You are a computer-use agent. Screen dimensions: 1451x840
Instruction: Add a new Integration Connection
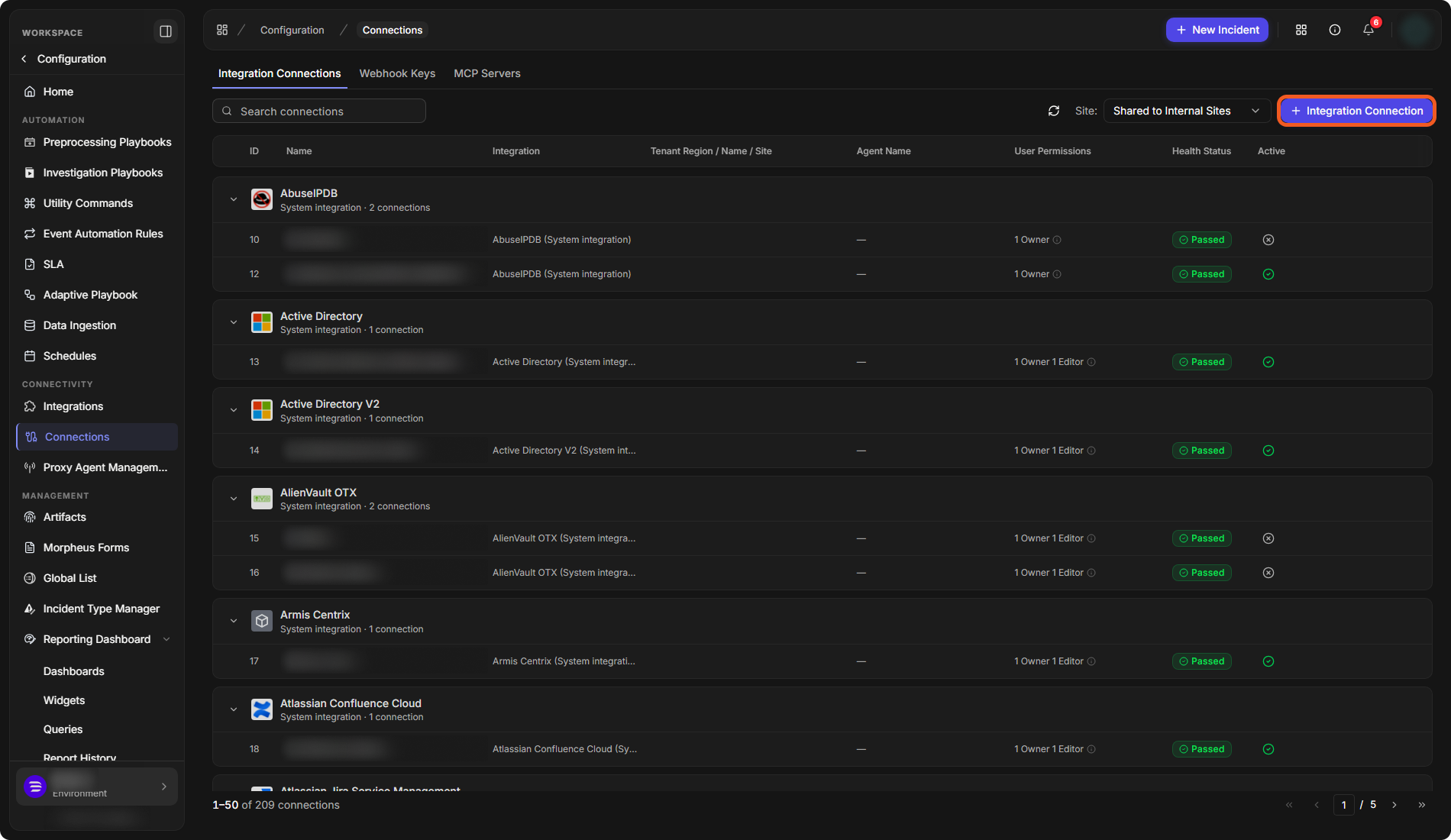point(1356,111)
